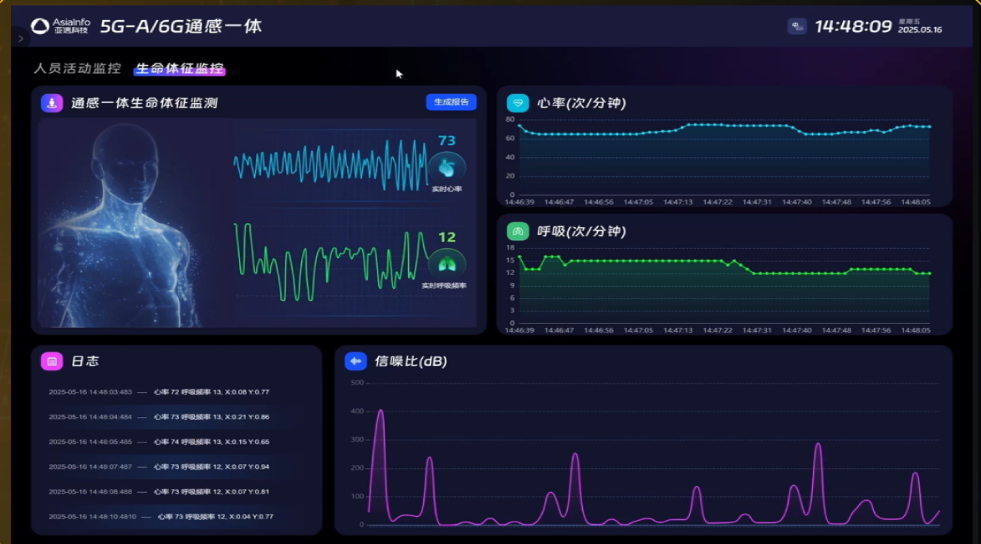This screenshot has height=544, width=981.
Task: Click the 生成报告 generate report button
Action: (451, 102)
